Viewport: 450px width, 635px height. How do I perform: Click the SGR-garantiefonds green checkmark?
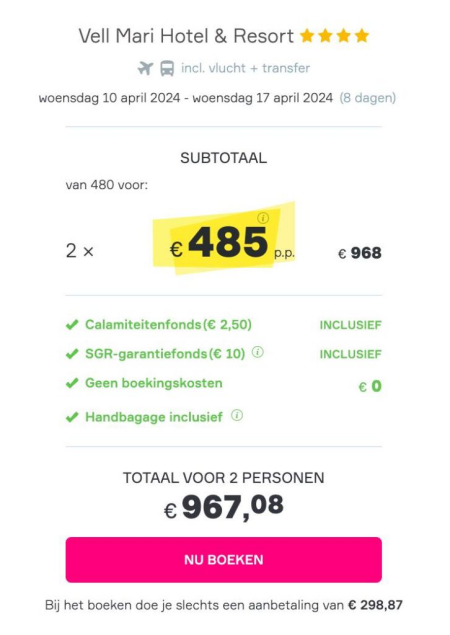[72, 354]
